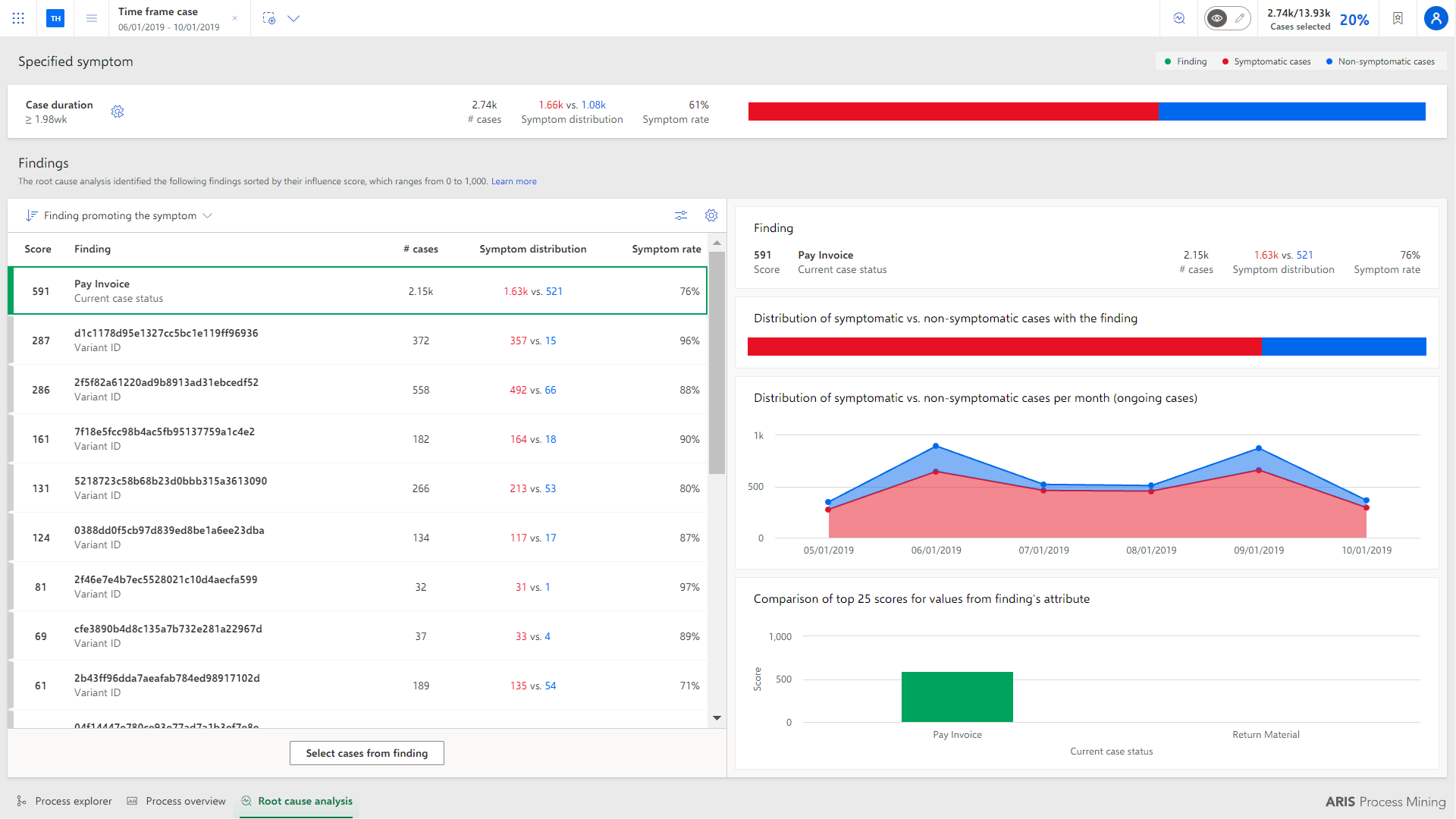Open the Process explorer tab

pos(64,801)
